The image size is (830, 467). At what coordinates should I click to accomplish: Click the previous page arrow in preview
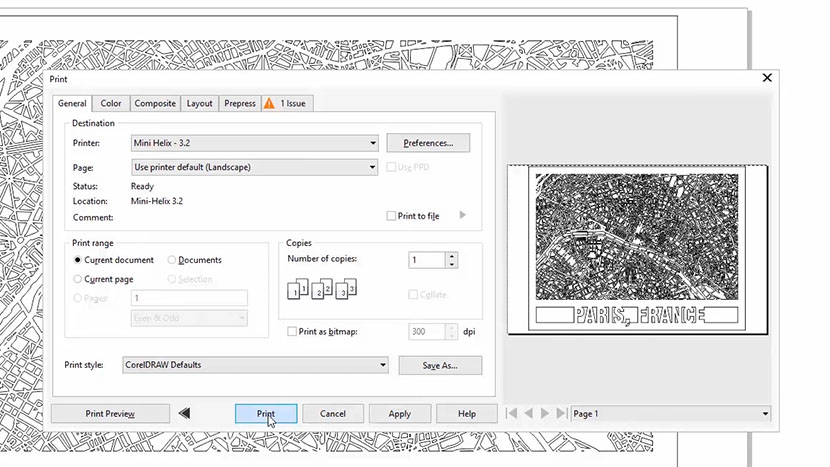point(529,413)
